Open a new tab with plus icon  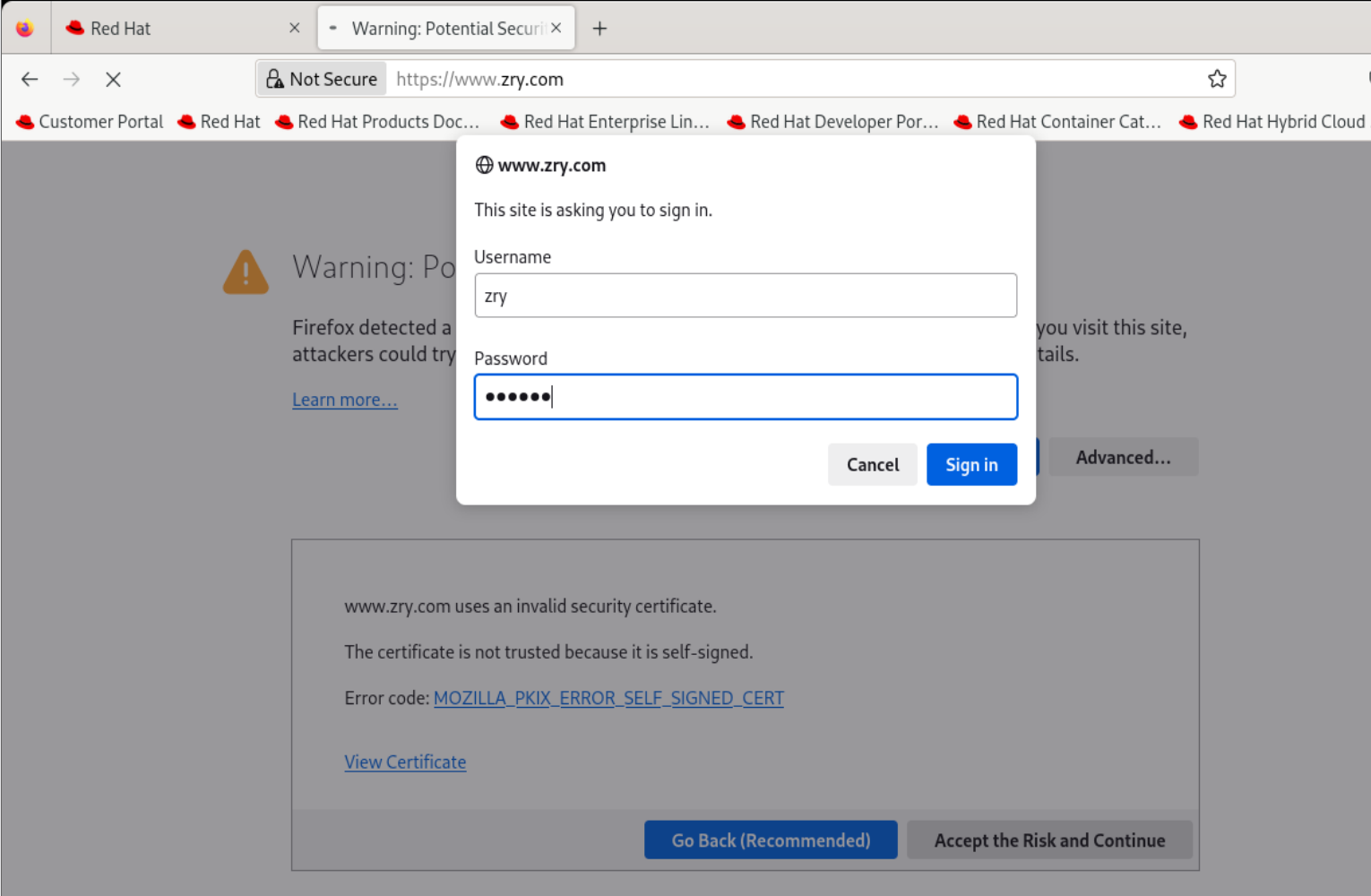(x=599, y=29)
